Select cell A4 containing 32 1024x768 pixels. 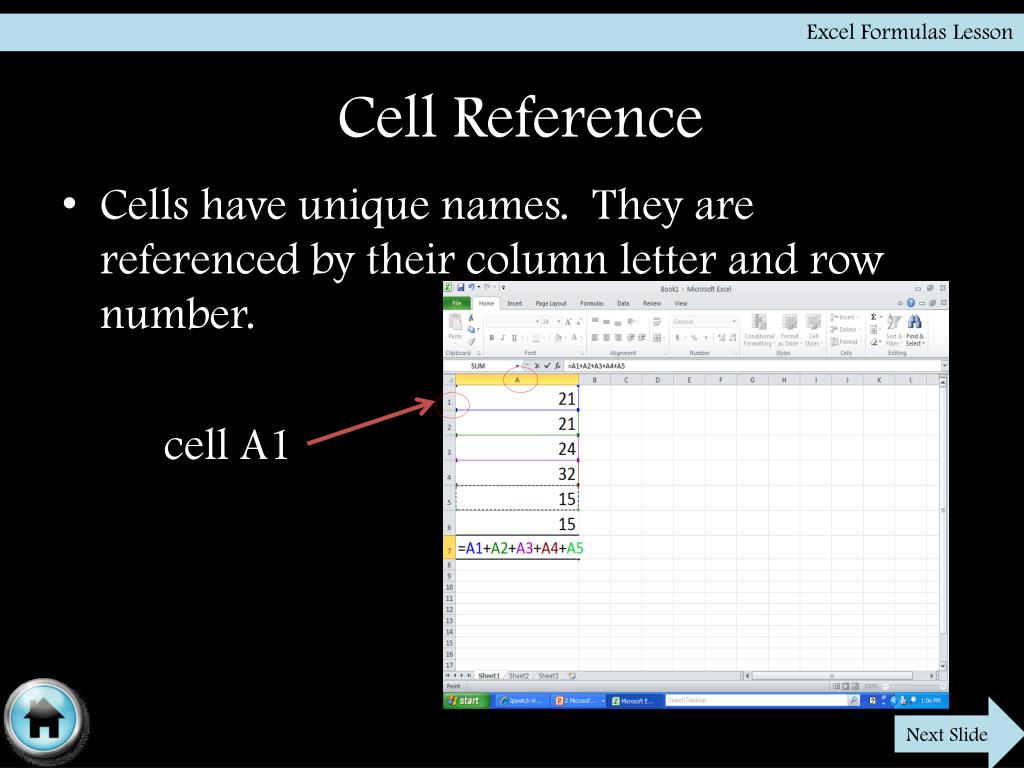point(517,473)
